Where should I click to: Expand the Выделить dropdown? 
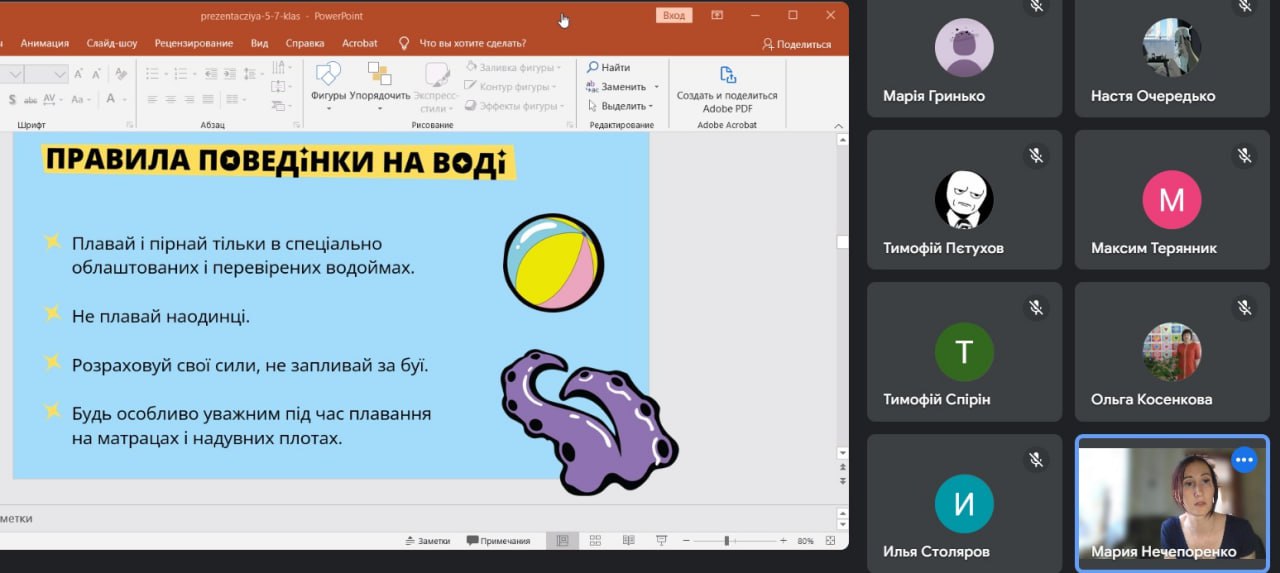[x=651, y=106]
